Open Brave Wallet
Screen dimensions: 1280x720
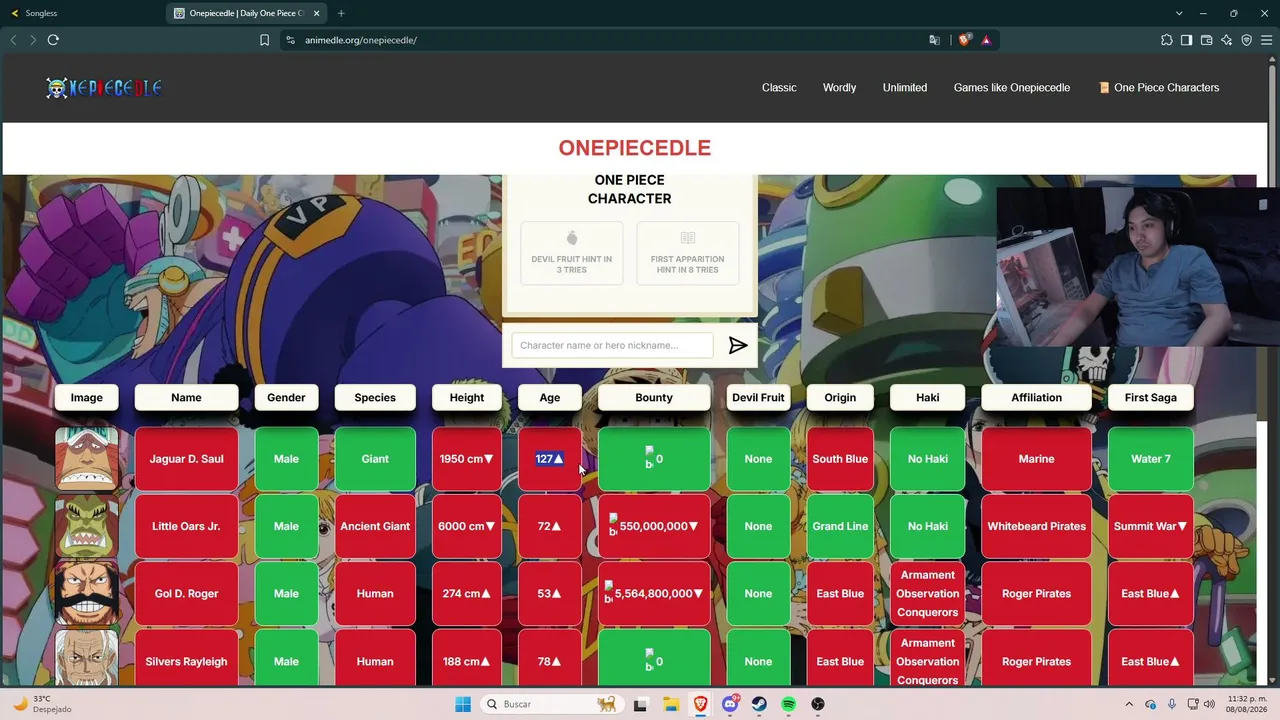coord(1207,40)
